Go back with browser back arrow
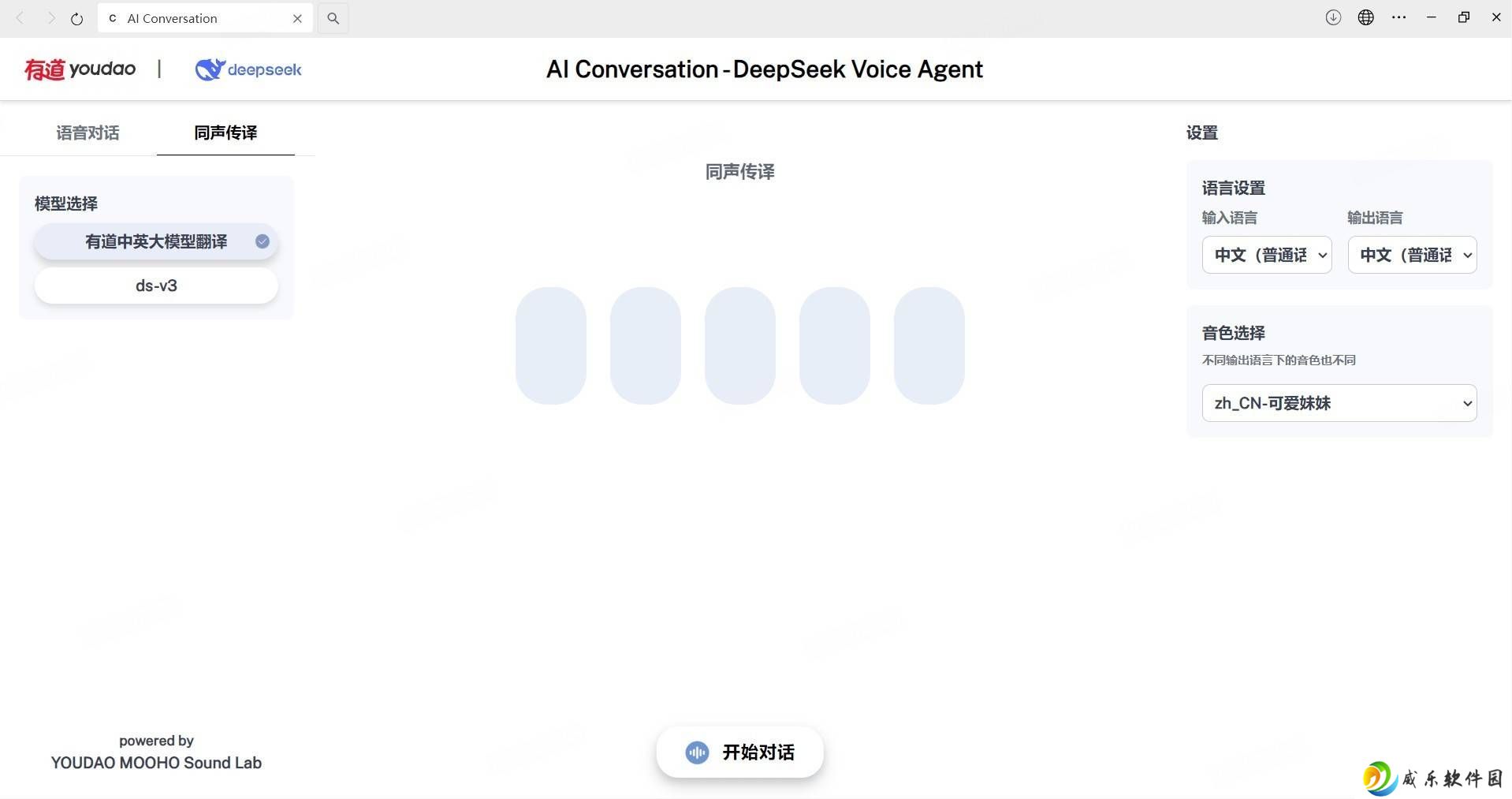1512x799 pixels. pos(20,18)
